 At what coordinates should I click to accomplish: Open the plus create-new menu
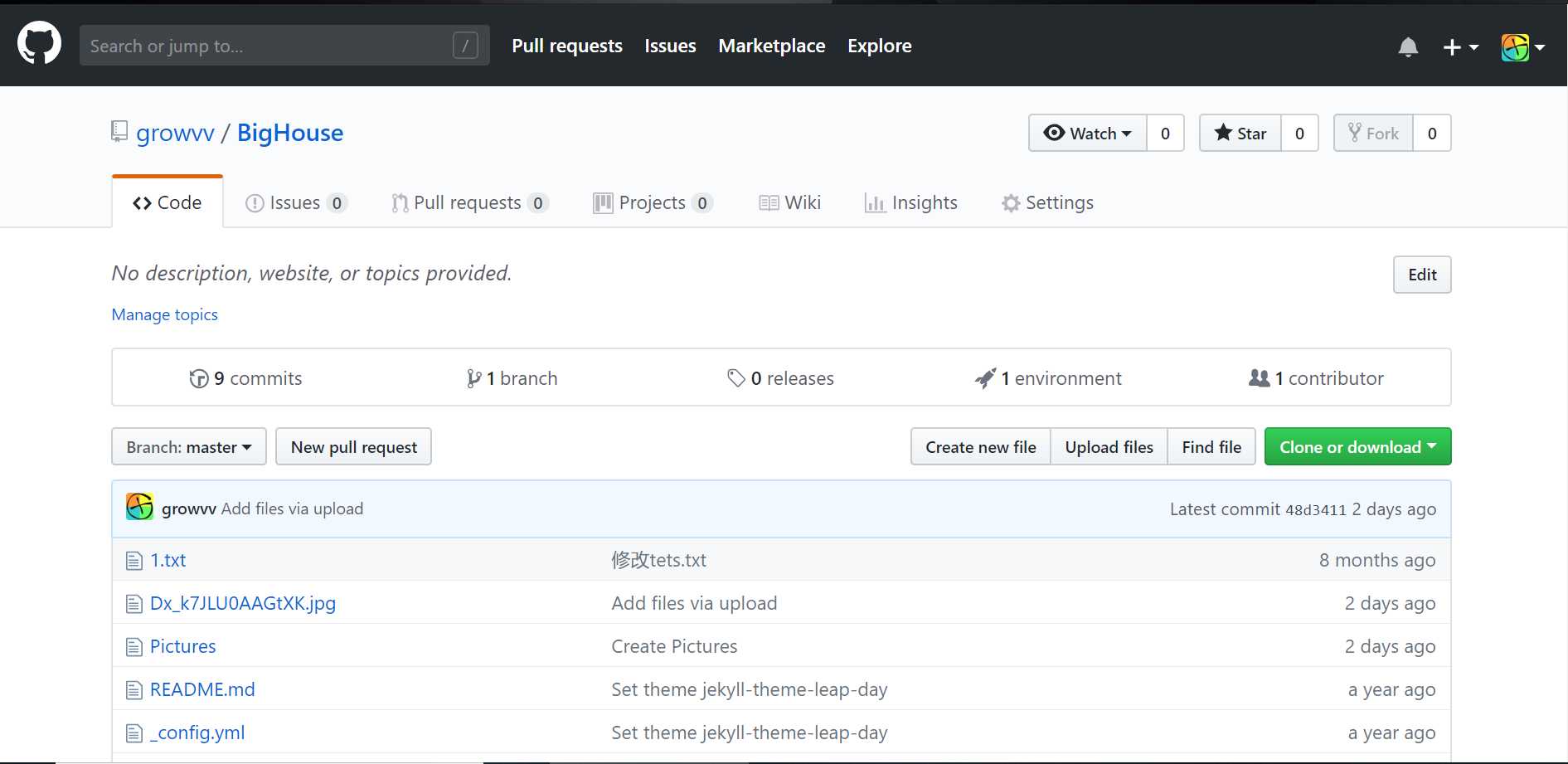tap(1460, 47)
